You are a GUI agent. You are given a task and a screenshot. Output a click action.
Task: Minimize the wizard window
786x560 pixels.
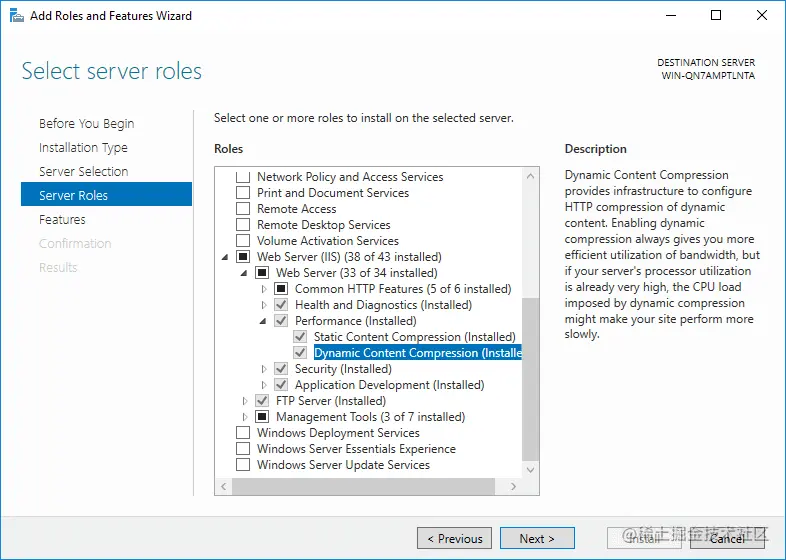pos(671,16)
